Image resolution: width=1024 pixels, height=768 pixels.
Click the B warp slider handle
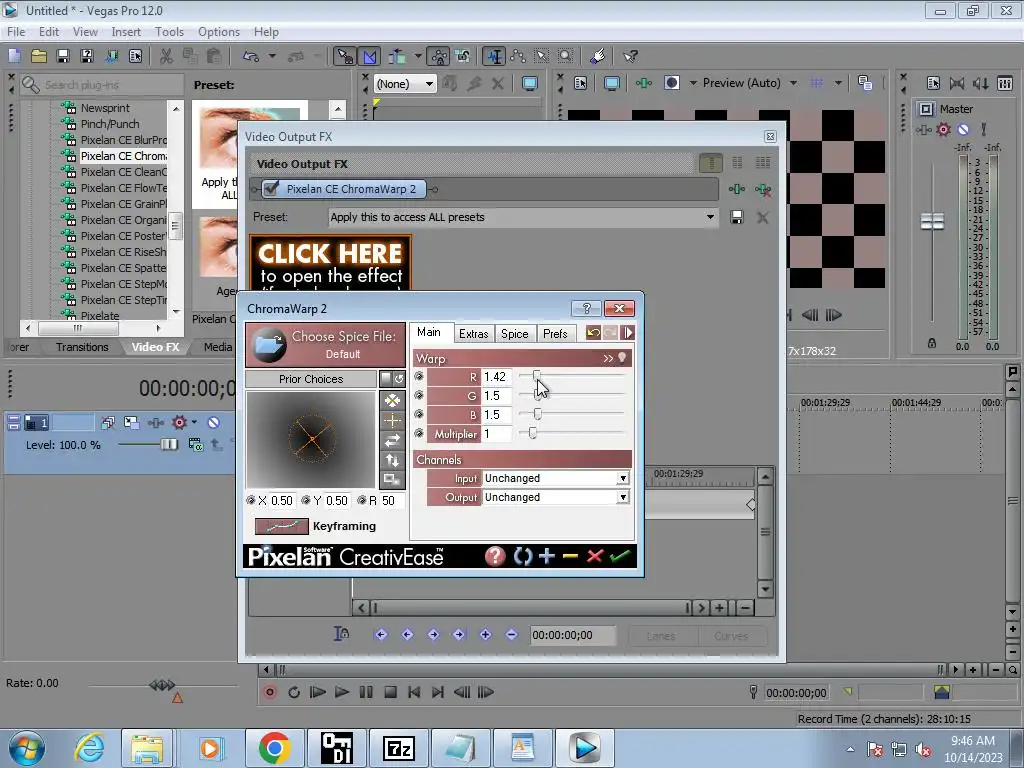coord(537,414)
